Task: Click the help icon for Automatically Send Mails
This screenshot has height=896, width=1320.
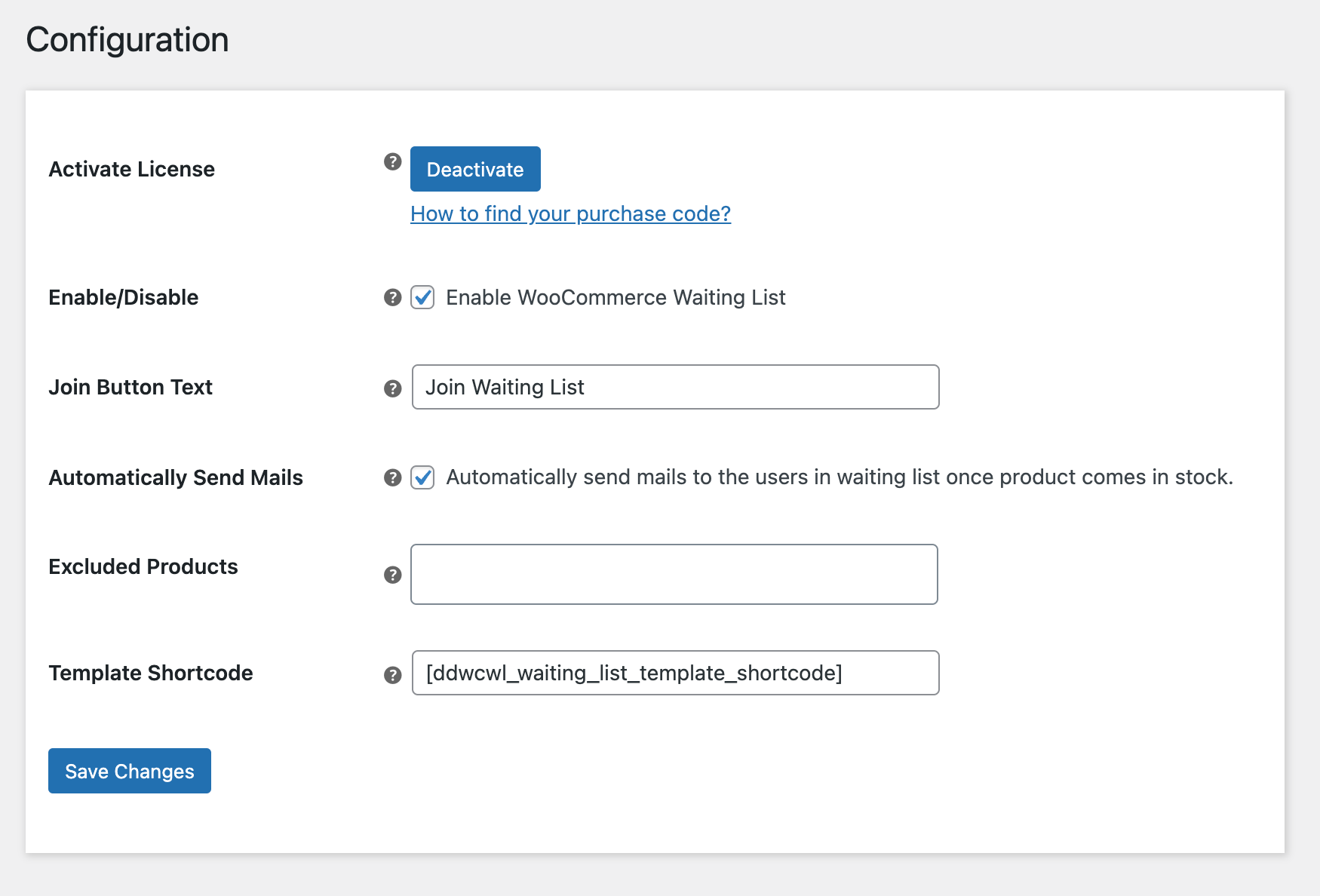Action: 392,477
